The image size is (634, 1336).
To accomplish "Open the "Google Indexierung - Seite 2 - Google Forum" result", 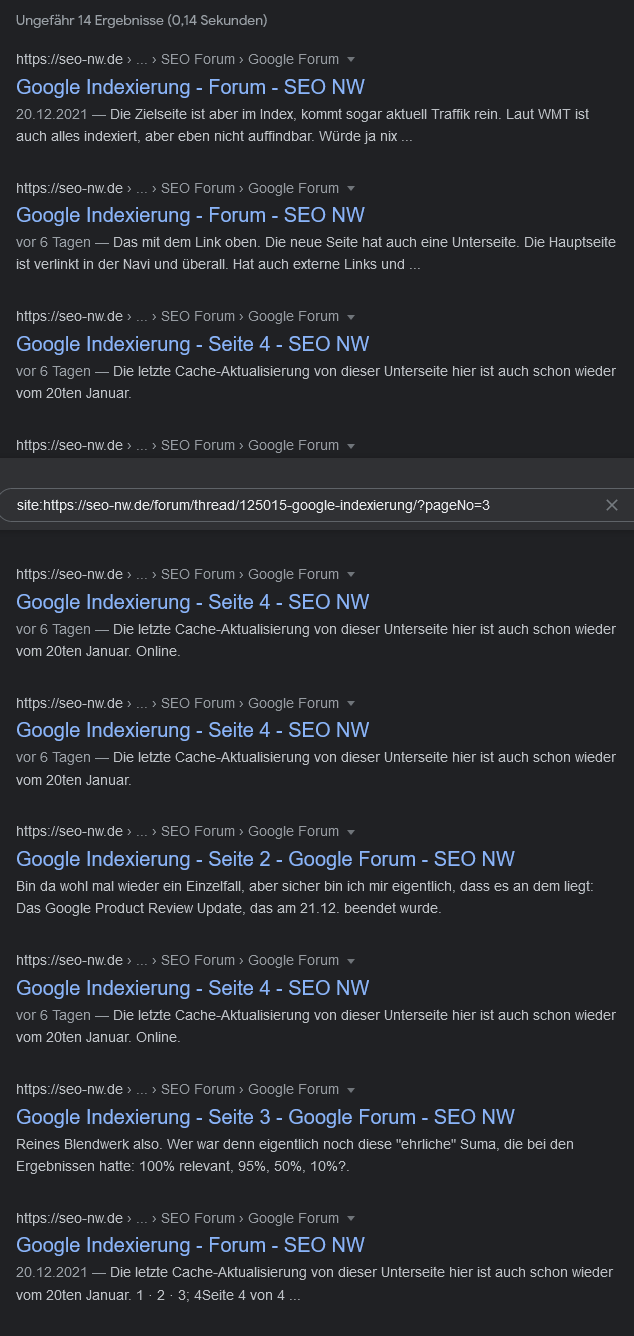I will point(265,859).
